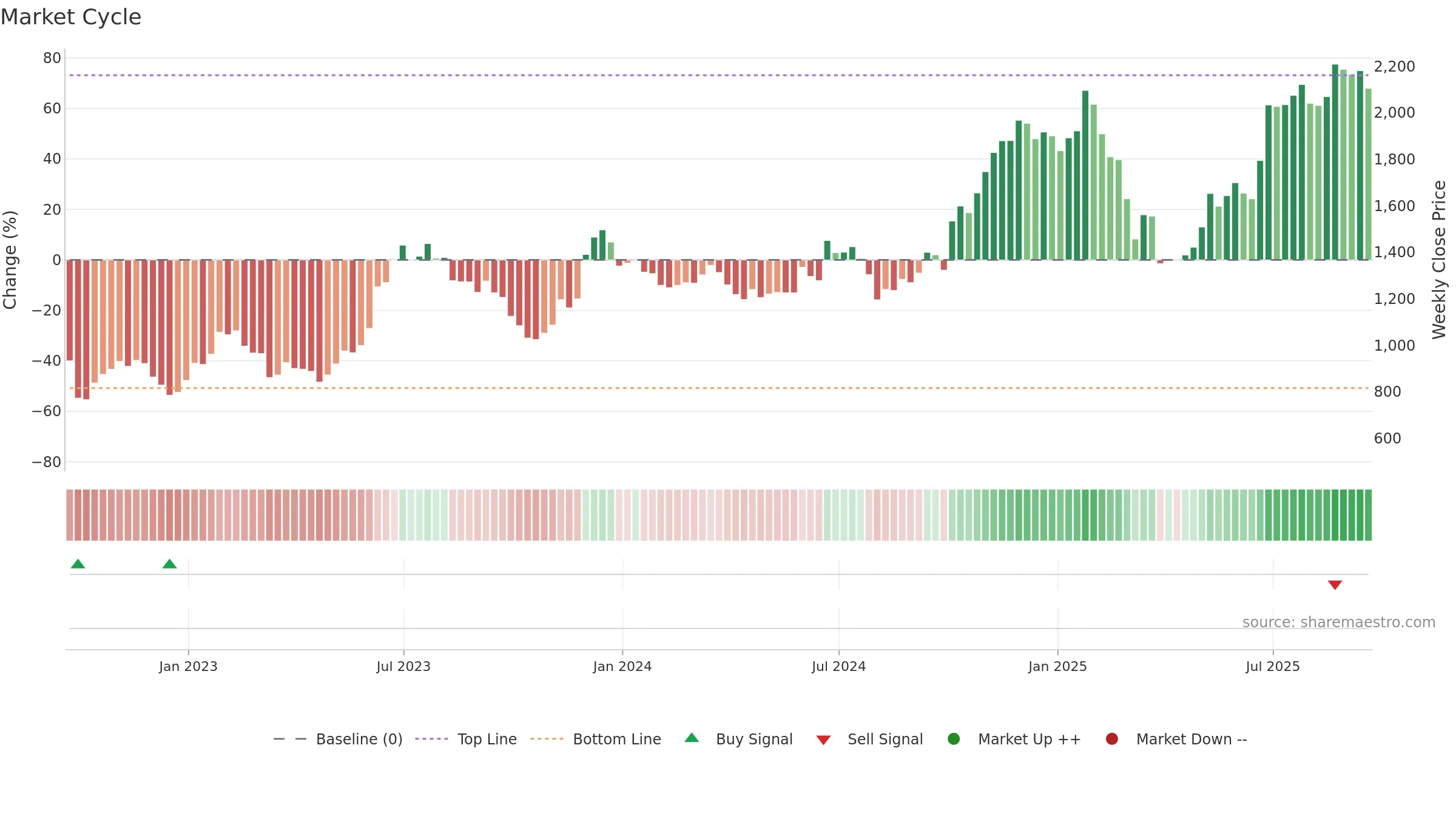Click the gray dashed Baseline legend sample
Image resolution: width=1456 pixels, height=819 pixels.
[290, 739]
